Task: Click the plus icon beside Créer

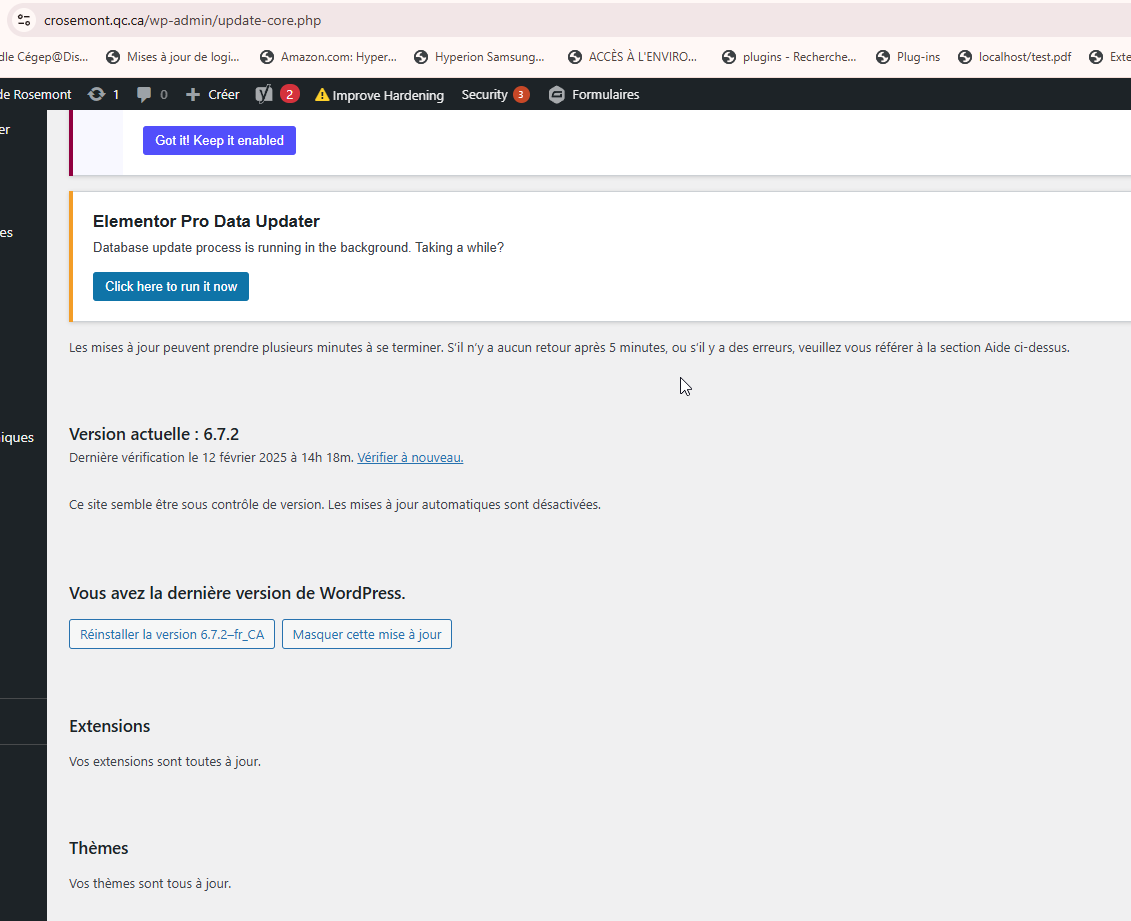Action: click(x=193, y=95)
